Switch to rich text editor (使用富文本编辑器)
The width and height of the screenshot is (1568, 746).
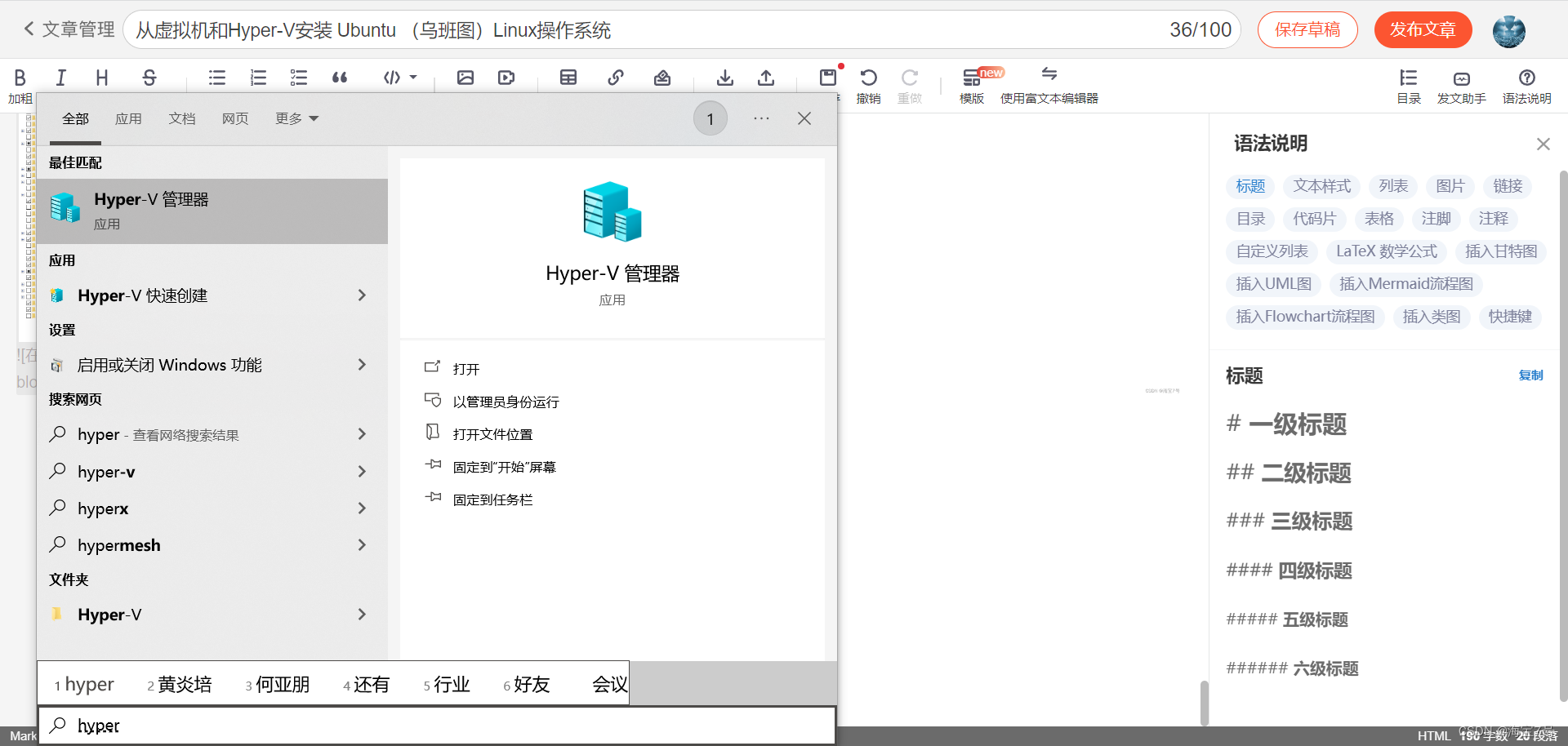point(1049,86)
